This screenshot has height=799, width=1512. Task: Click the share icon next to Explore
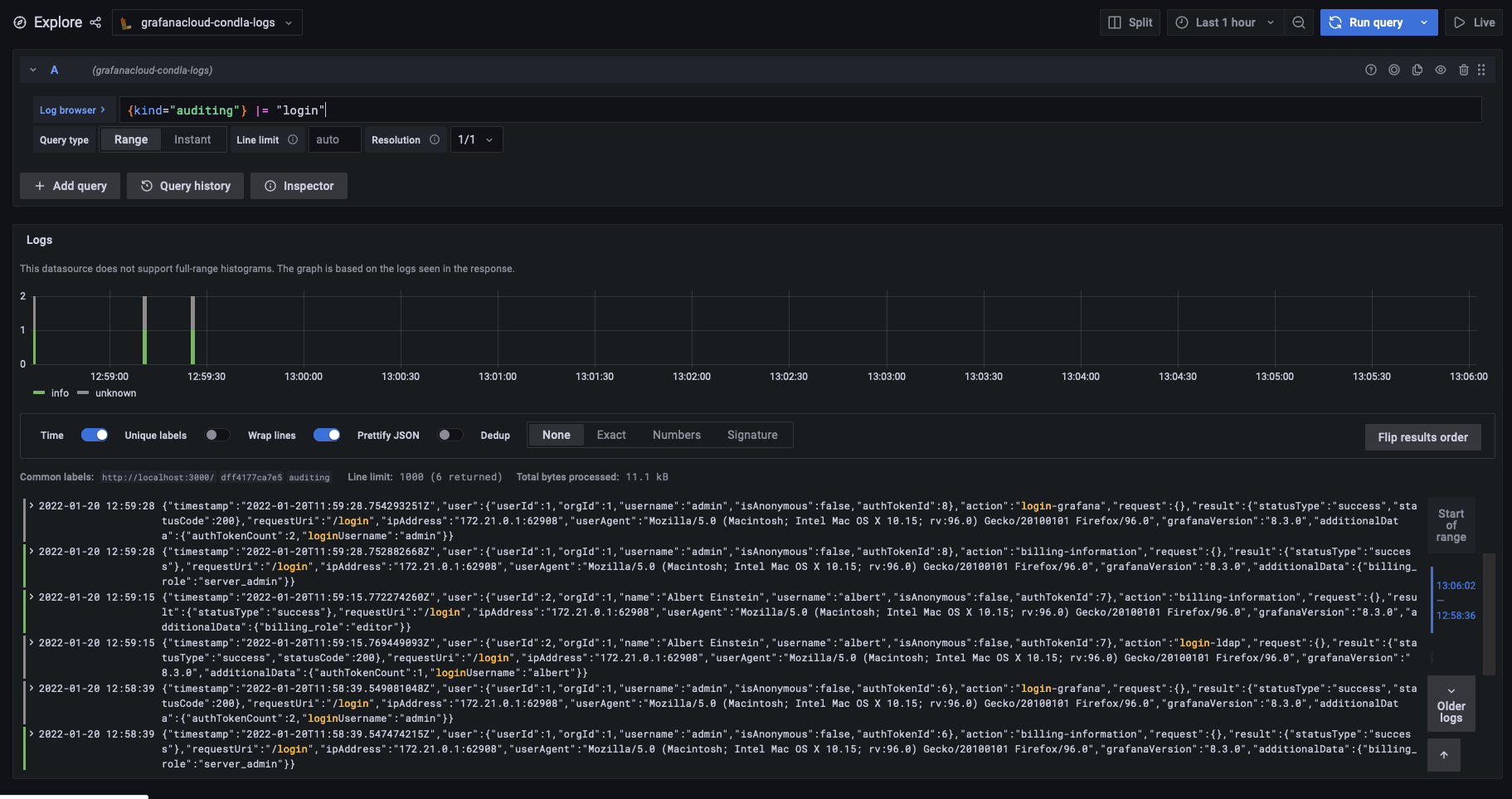pyautogui.click(x=95, y=22)
